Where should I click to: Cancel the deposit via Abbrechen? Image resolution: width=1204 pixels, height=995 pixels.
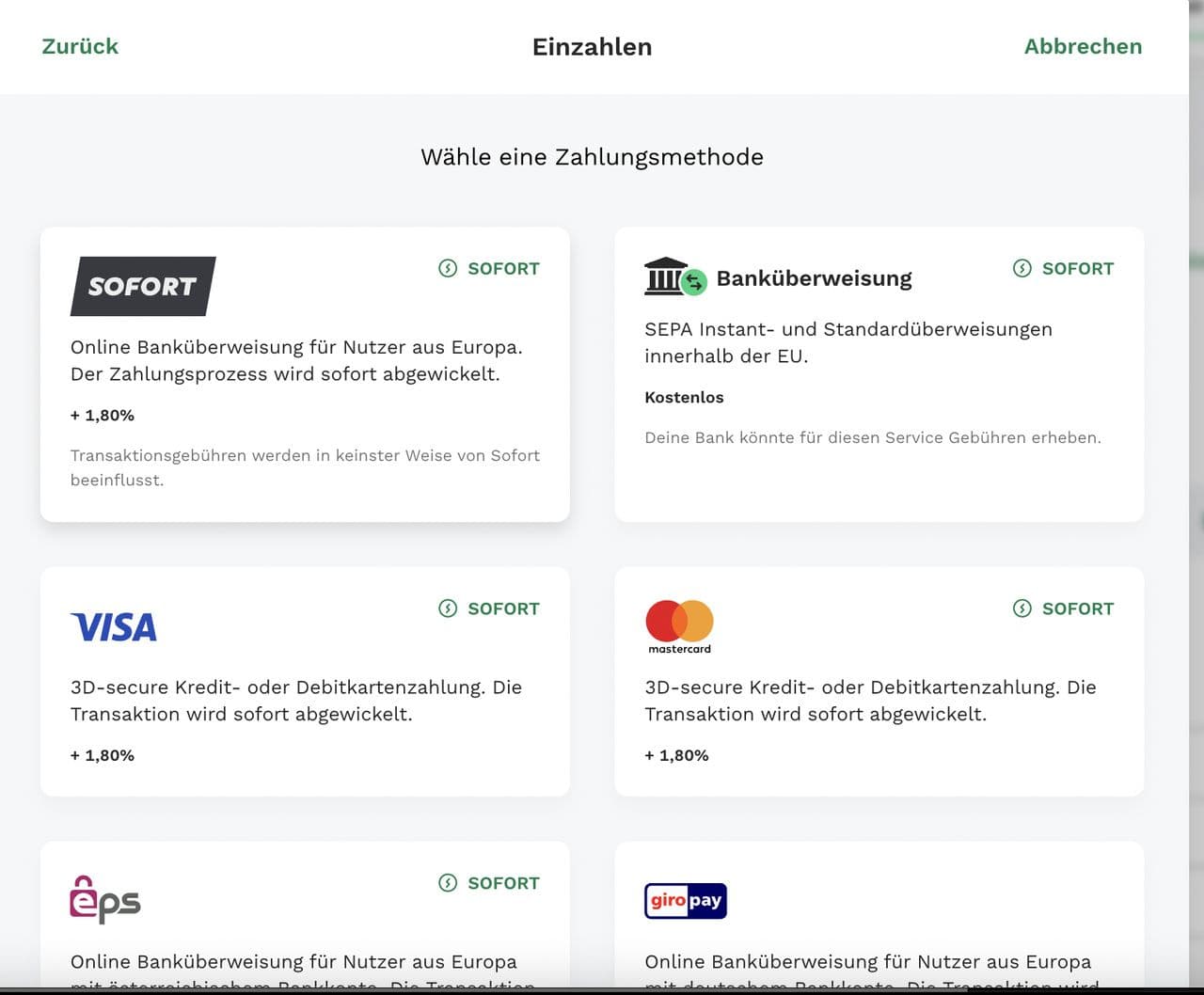[1083, 46]
